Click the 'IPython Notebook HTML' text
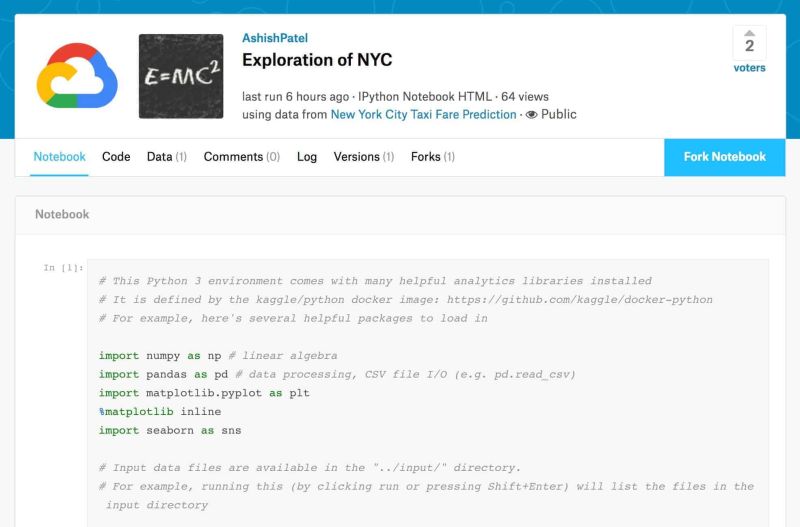The width and height of the screenshot is (800, 527). point(425,96)
